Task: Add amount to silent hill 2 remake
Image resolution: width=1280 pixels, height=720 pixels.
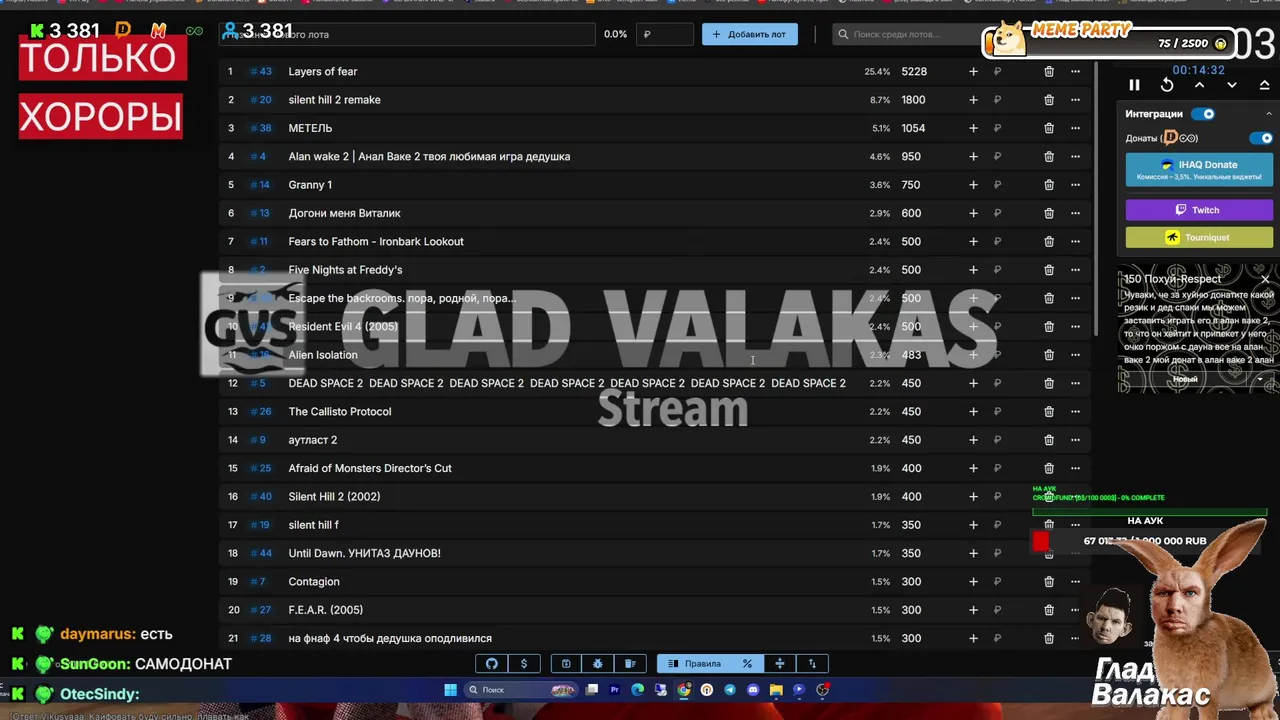Action: point(973,100)
